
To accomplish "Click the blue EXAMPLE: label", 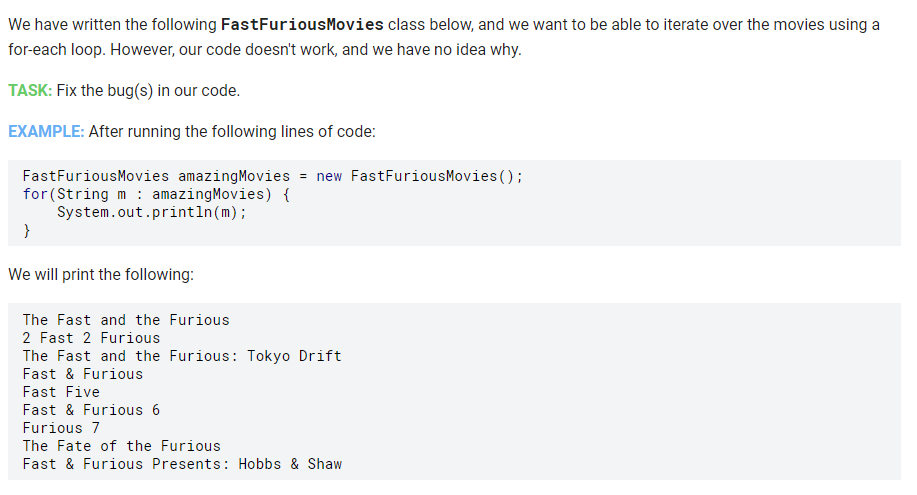I will point(46,132).
